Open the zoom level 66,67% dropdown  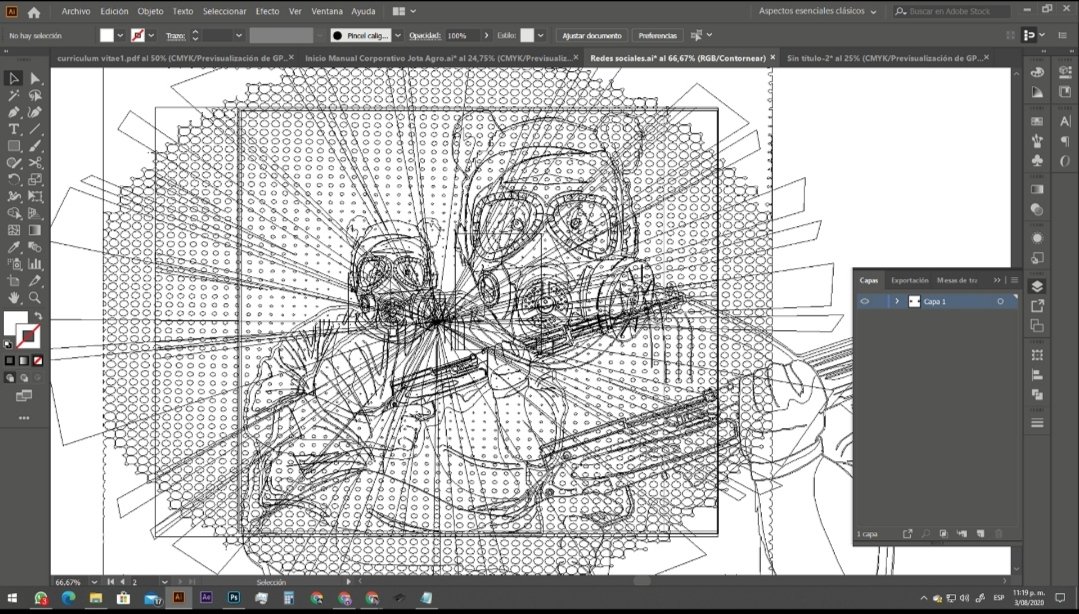coord(94,582)
